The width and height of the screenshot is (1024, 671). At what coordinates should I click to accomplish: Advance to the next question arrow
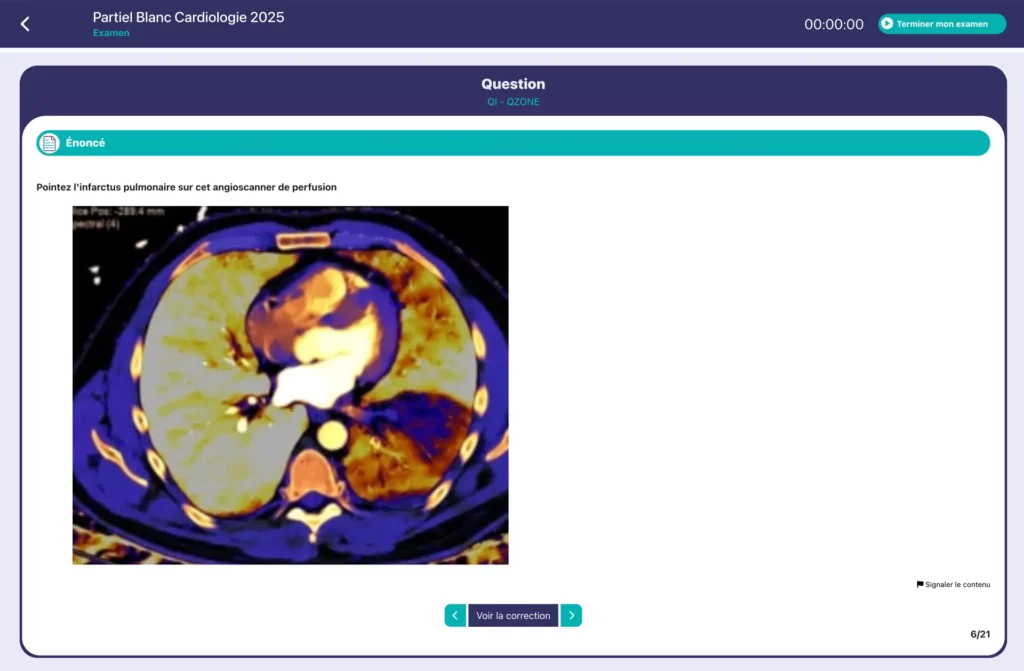571,615
